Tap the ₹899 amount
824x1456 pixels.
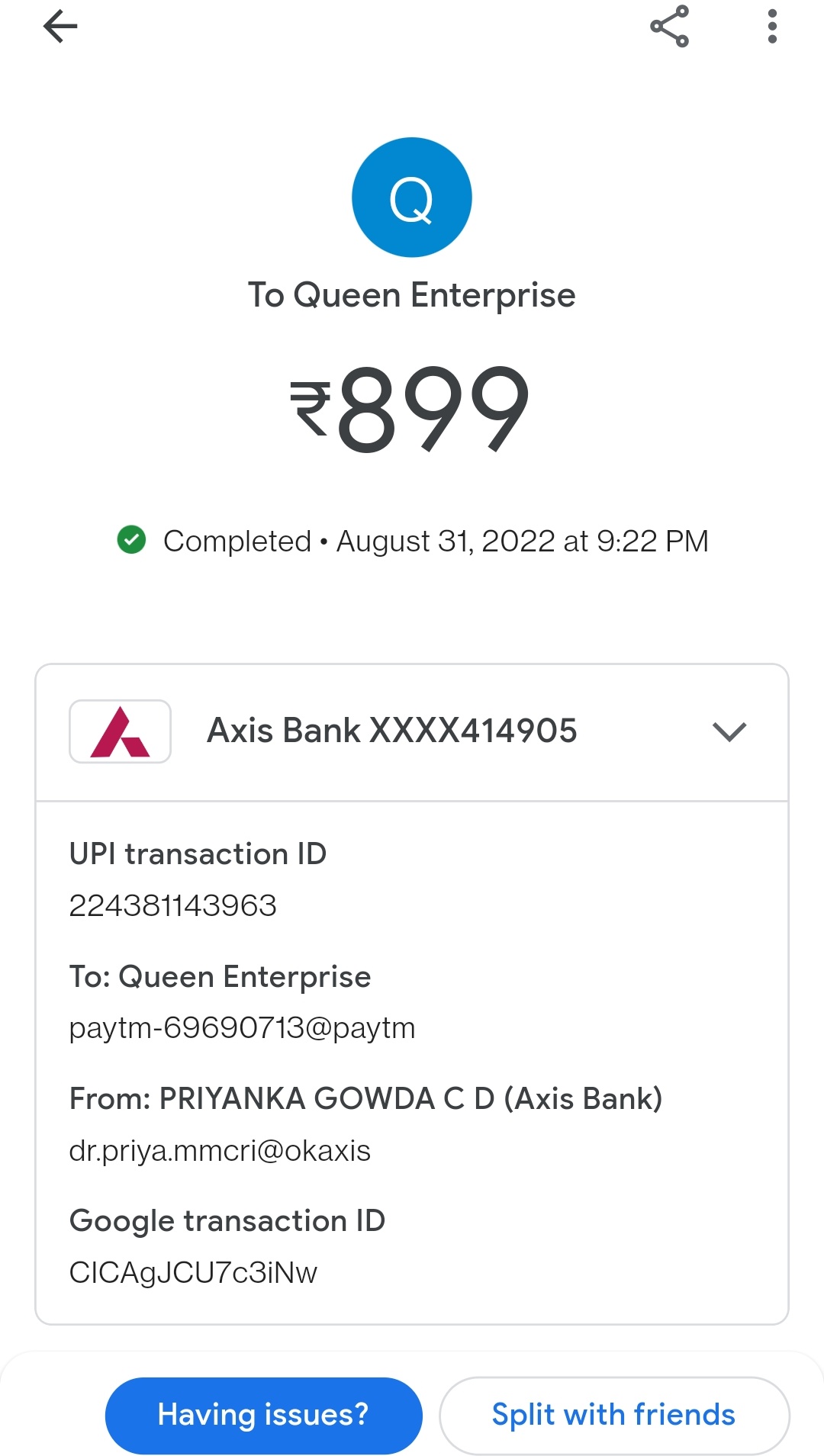pyautogui.click(x=410, y=408)
